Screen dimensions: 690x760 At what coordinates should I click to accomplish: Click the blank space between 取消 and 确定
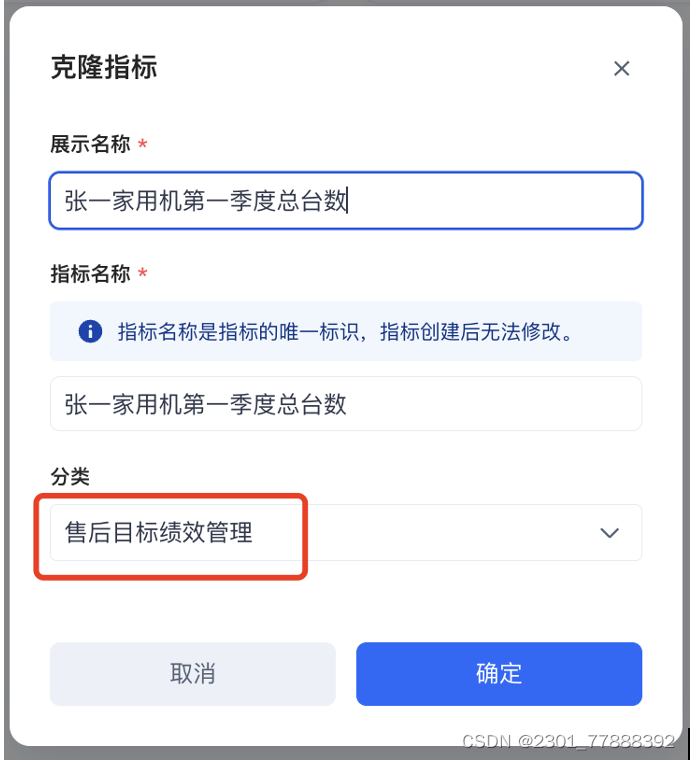coord(346,673)
